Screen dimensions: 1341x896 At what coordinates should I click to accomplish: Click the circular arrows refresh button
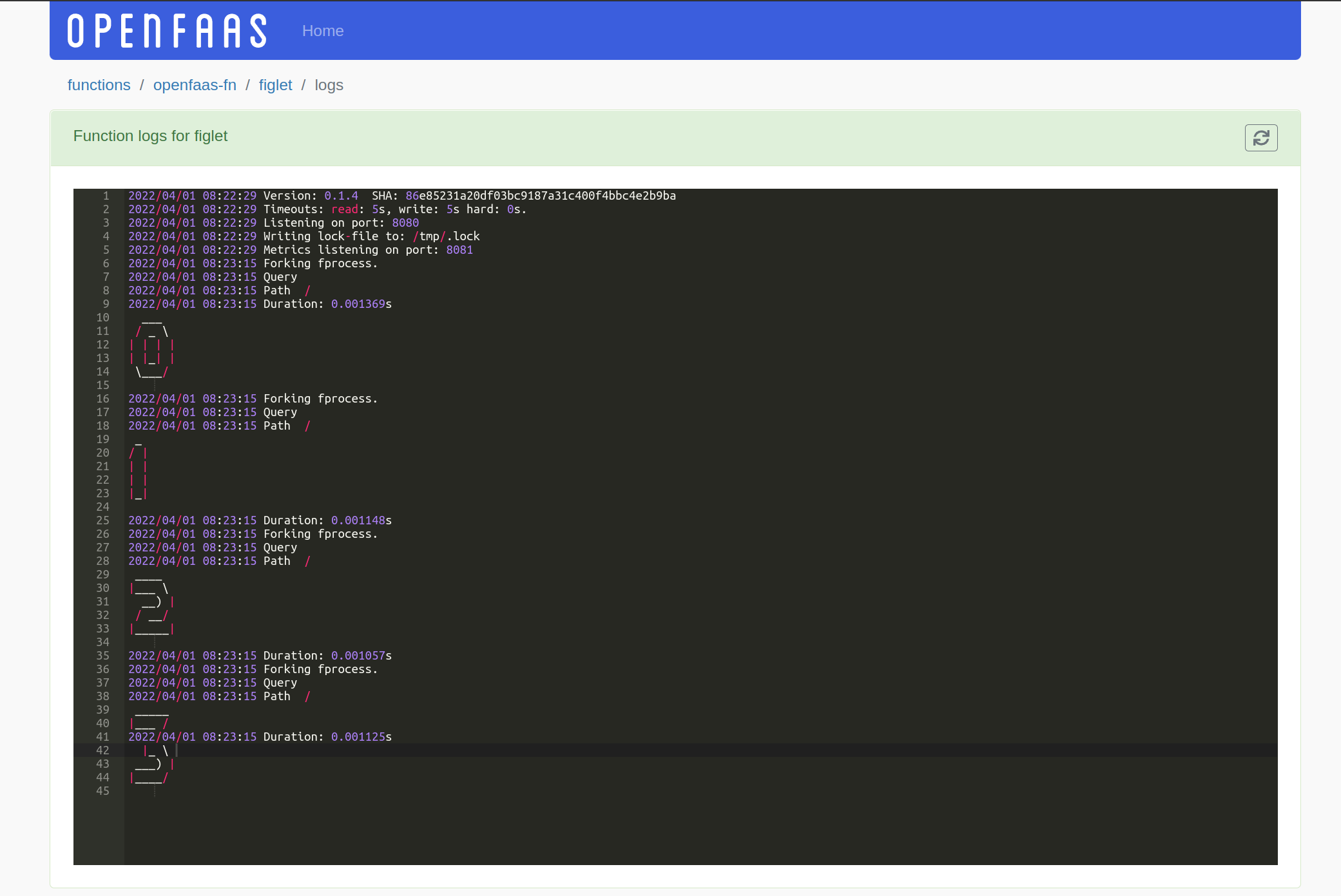click(x=1260, y=138)
